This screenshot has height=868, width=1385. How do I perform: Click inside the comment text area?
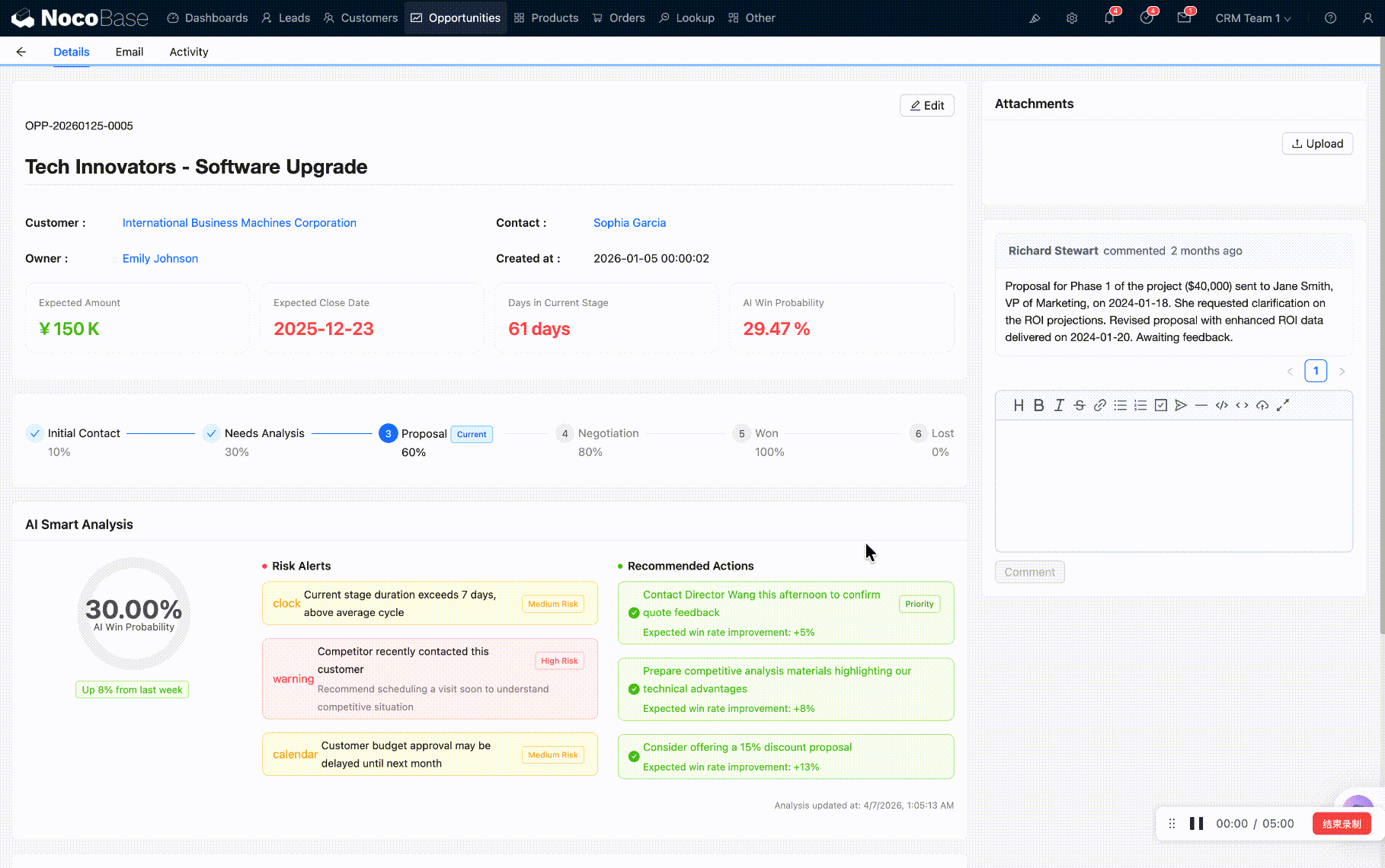tap(1173, 486)
